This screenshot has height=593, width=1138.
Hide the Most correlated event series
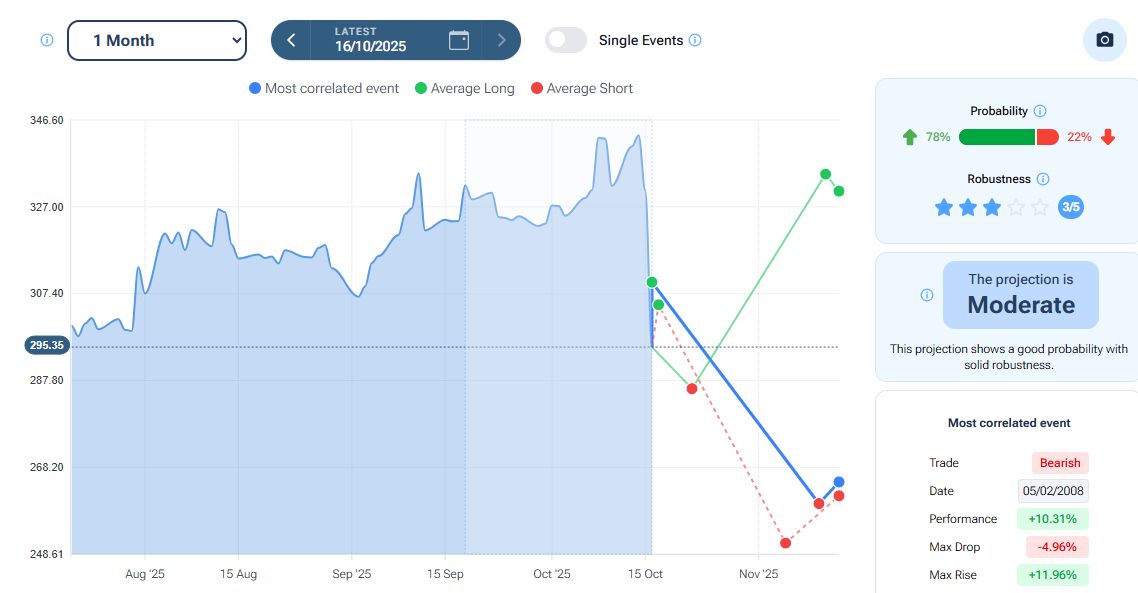click(323, 88)
